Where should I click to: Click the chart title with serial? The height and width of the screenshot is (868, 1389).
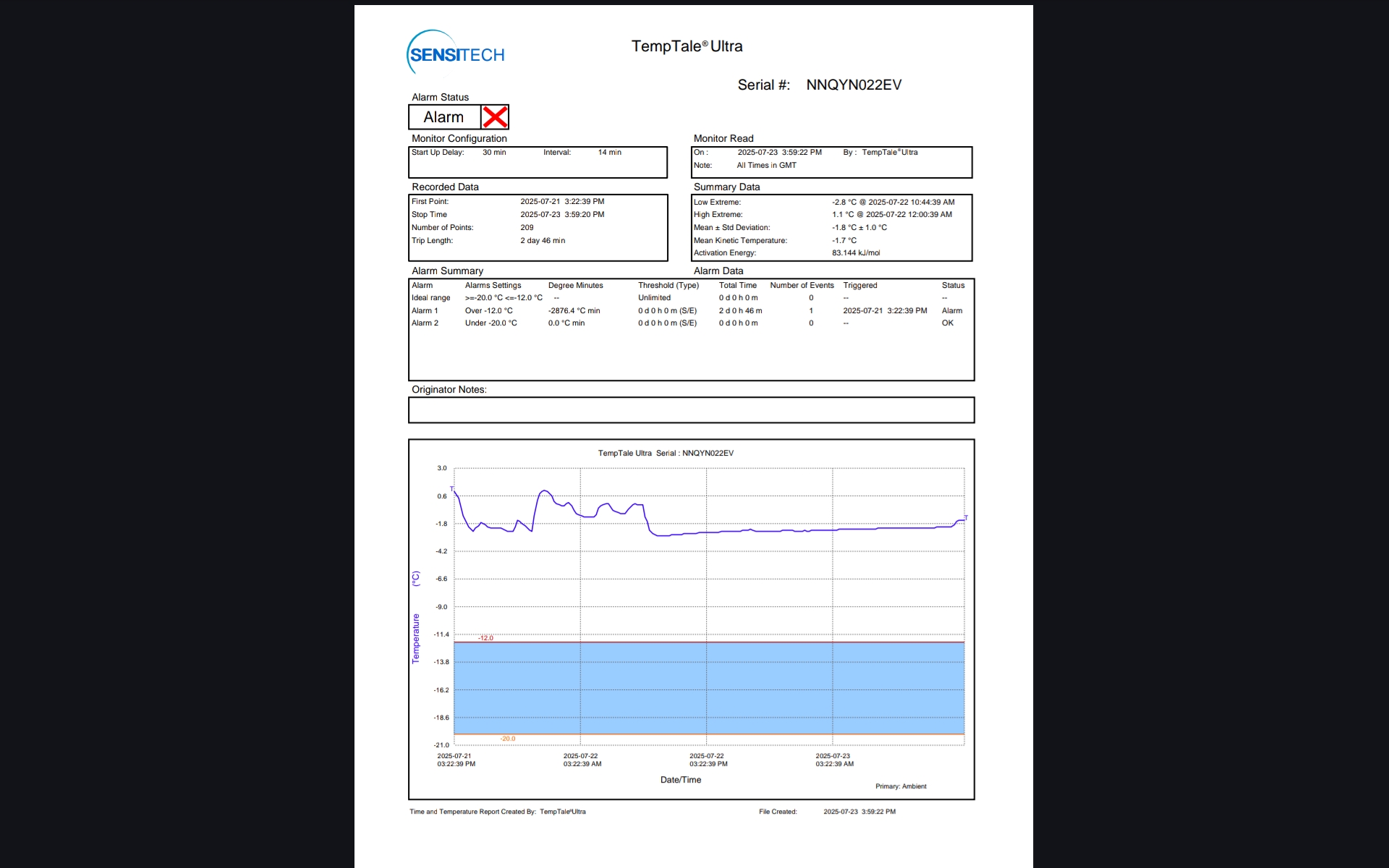pos(666,454)
